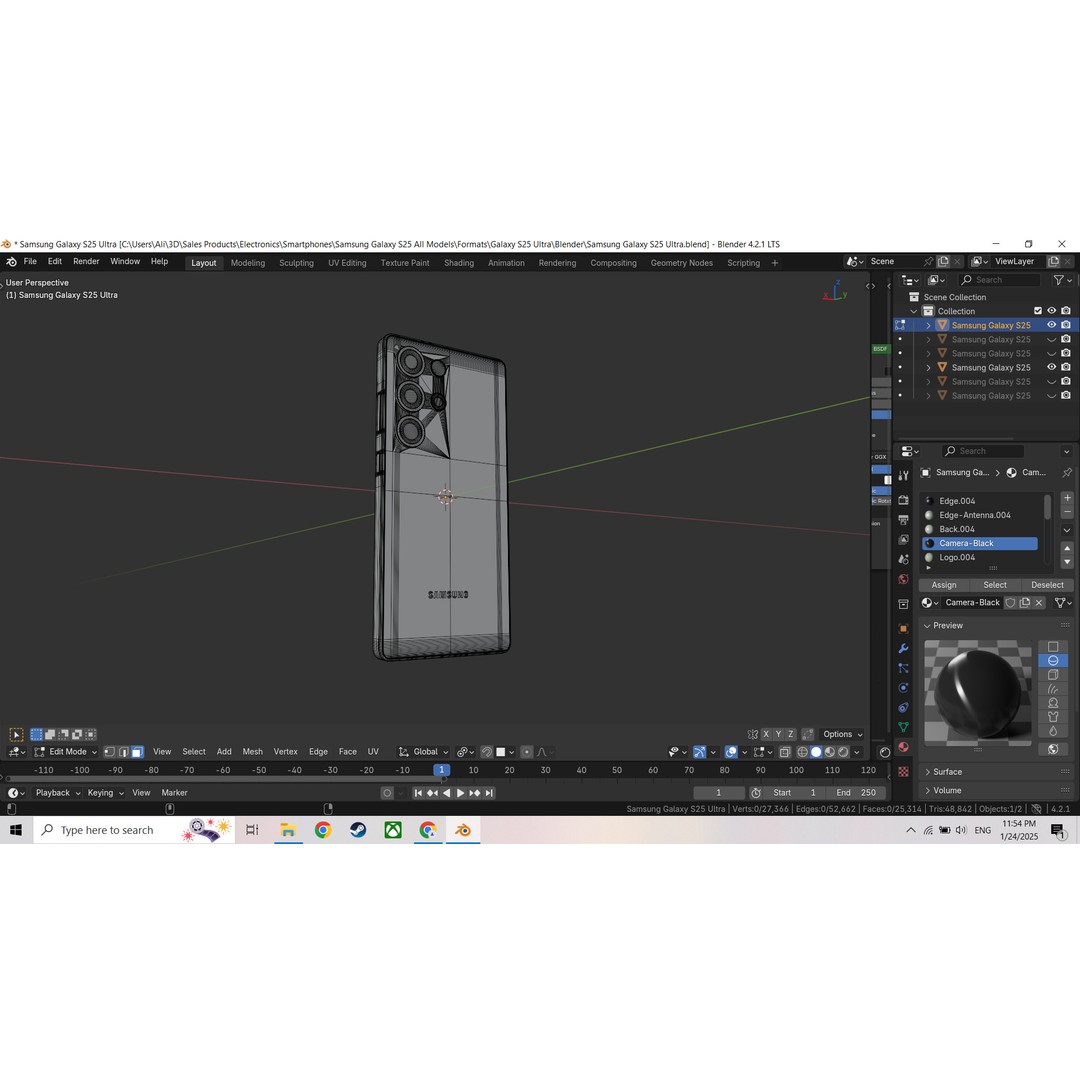Toggle X mirror in viewport
The height and width of the screenshot is (1080, 1080).
(766, 734)
